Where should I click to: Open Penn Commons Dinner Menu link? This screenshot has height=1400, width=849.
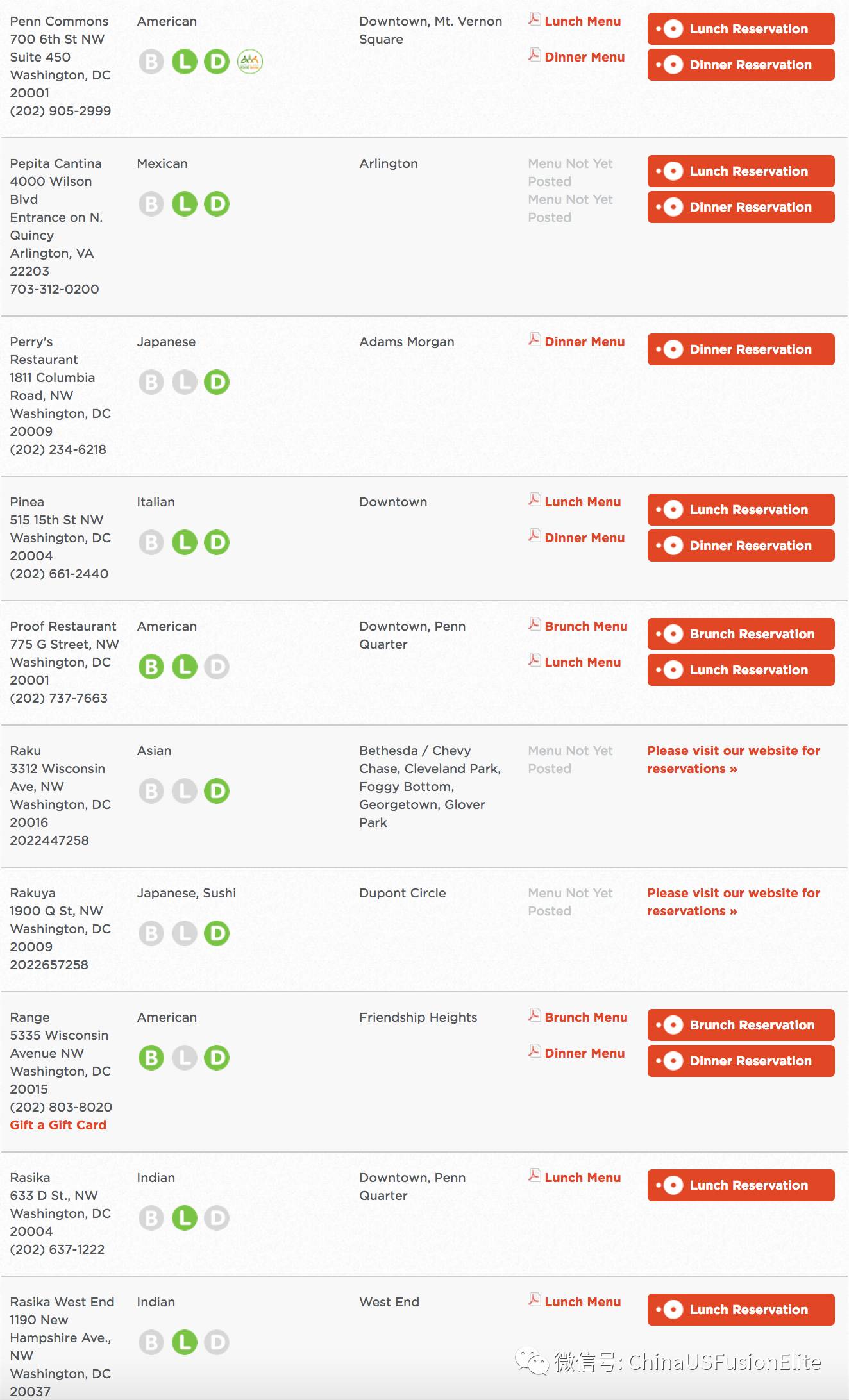coord(584,57)
